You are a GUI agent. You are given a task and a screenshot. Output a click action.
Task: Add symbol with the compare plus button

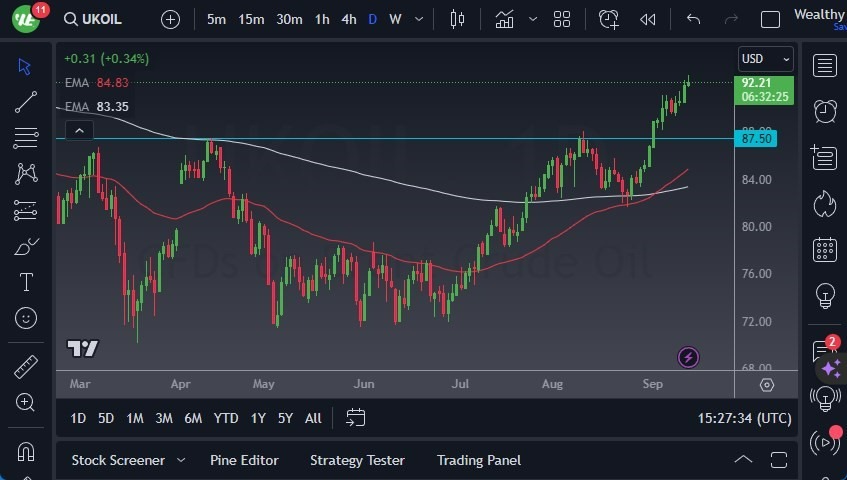coord(171,19)
